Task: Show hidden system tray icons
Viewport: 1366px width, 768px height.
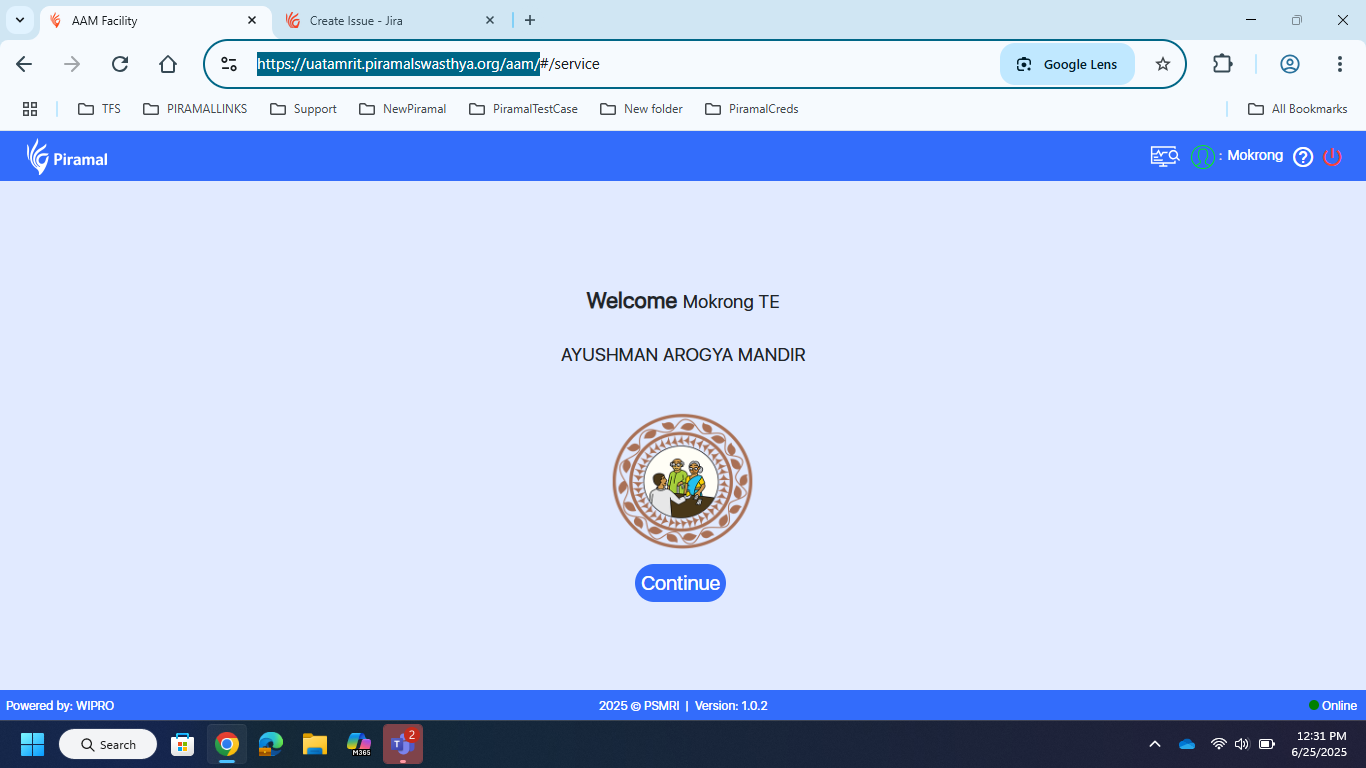Action: point(1155,744)
